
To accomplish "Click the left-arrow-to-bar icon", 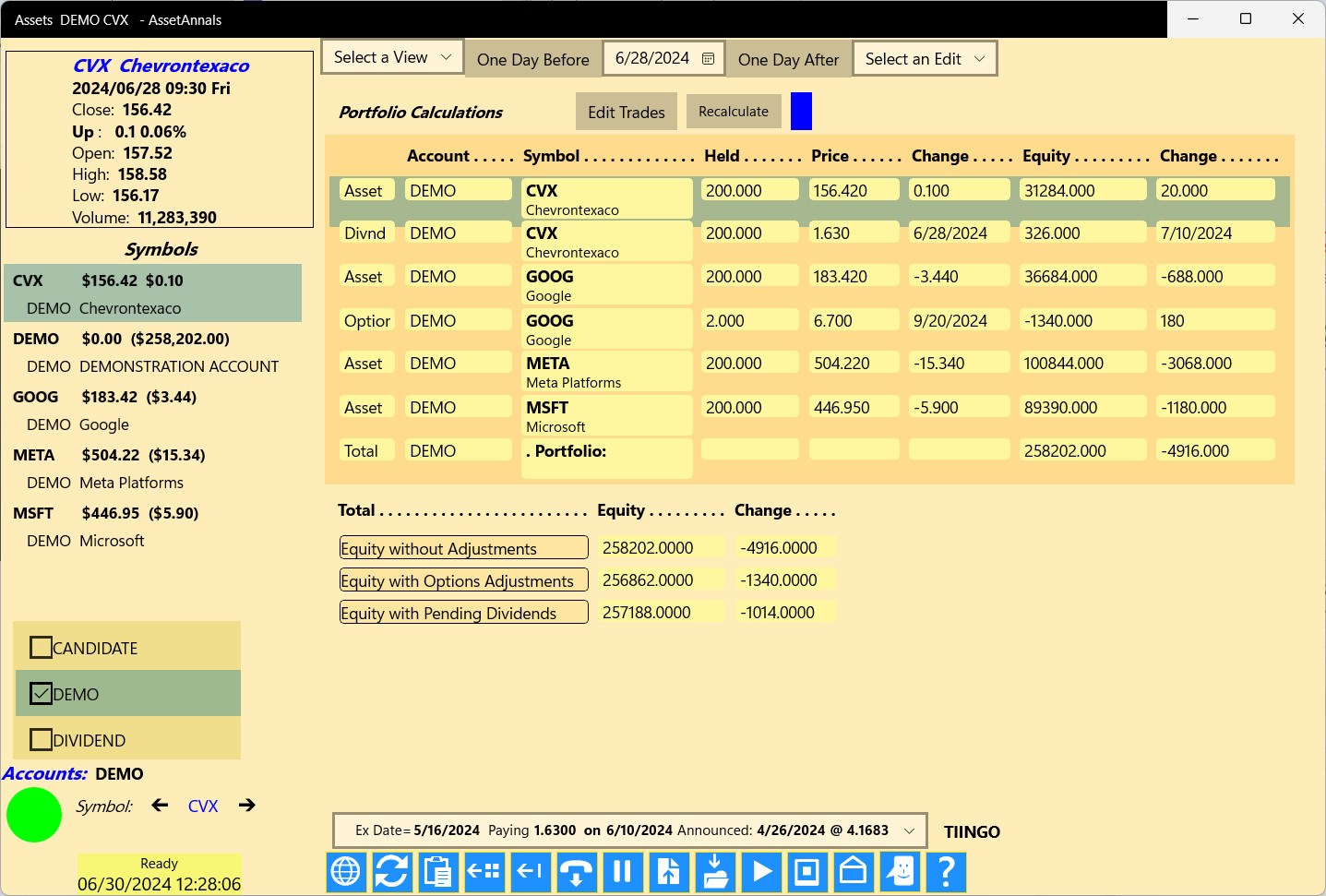I will pos(531,871).
